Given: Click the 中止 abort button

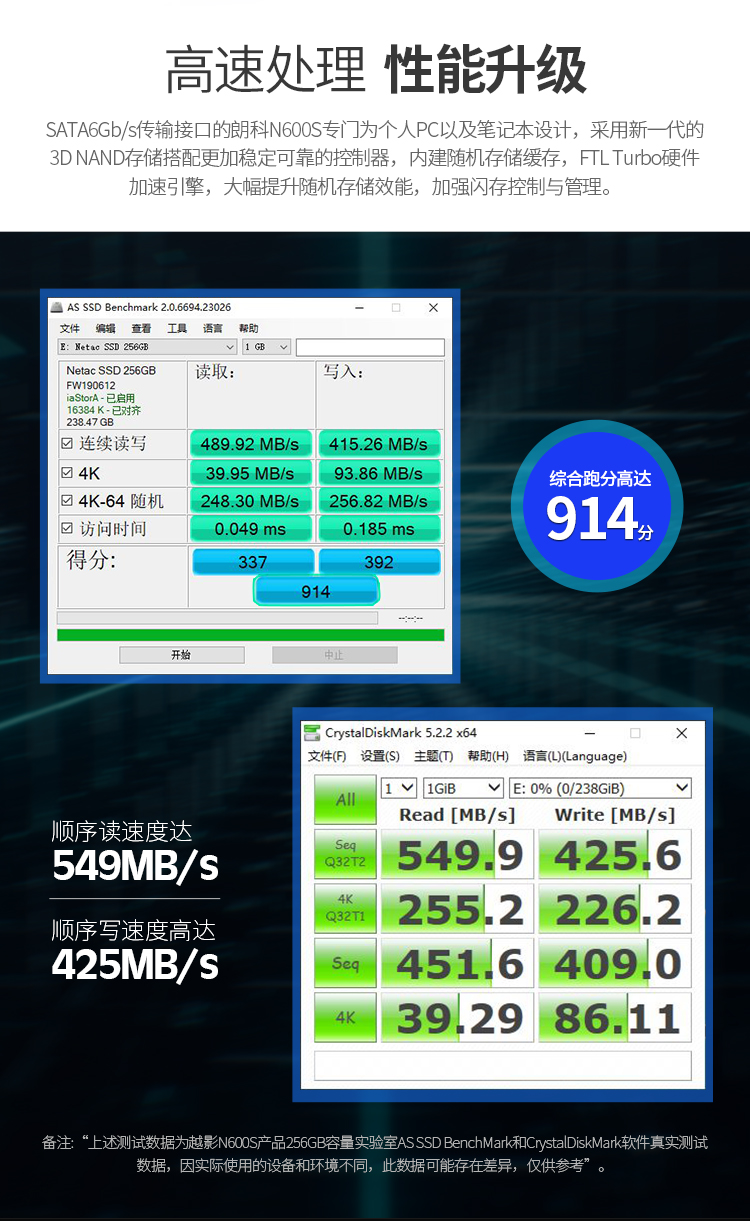Looking at the screenshot, I should [x=334, y=655].
